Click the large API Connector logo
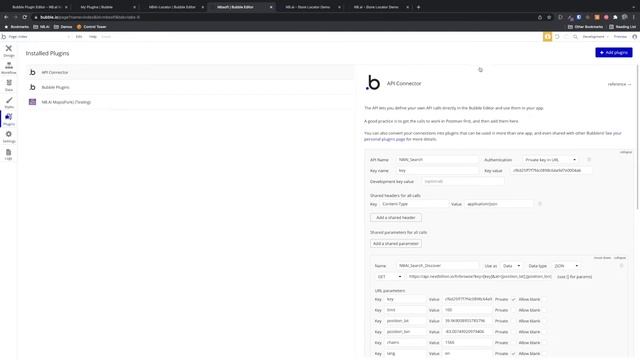Viewport: 640px width, 360px height. (373, 83)
